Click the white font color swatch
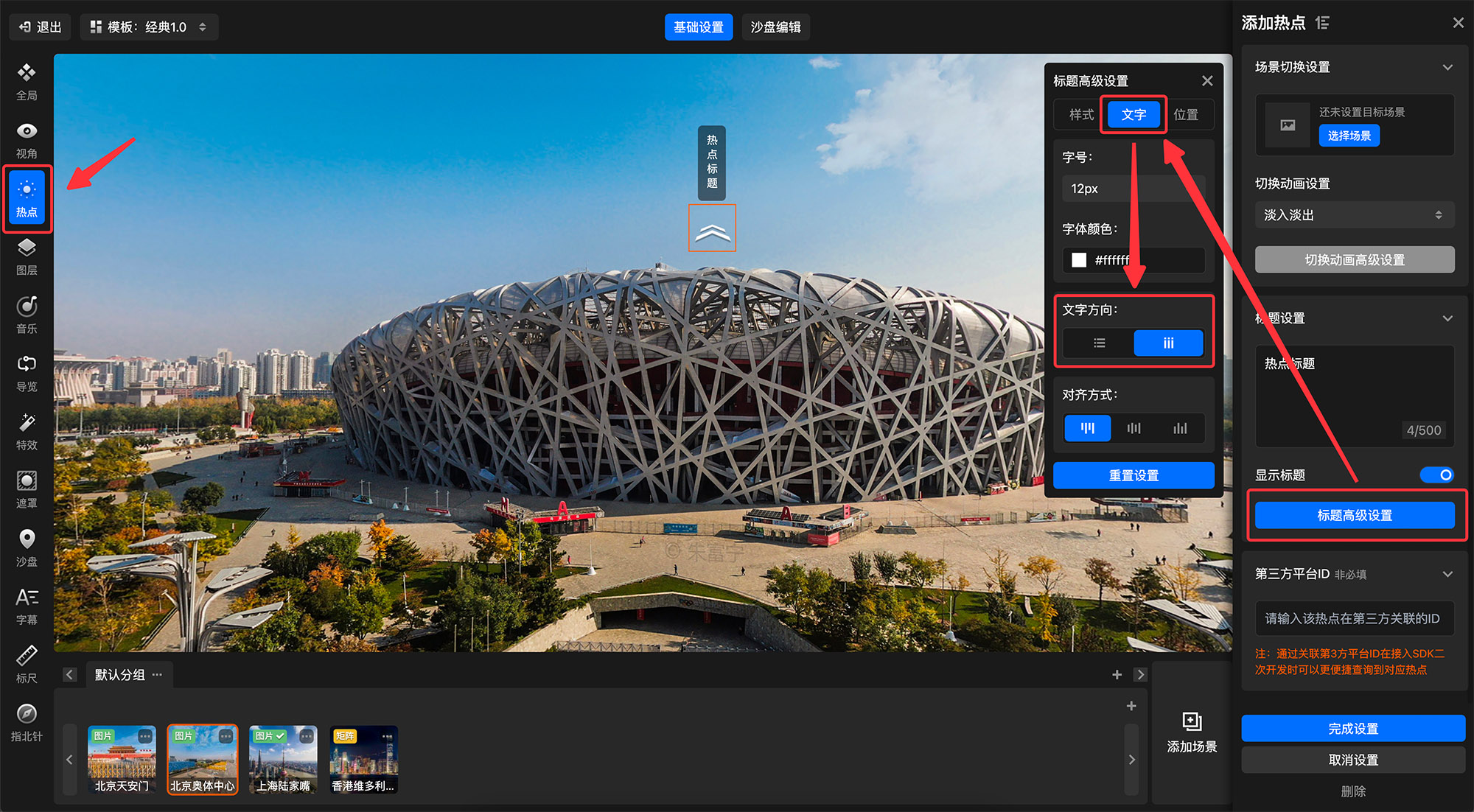Screen dimensions: 1474x812 (1079, 260)
